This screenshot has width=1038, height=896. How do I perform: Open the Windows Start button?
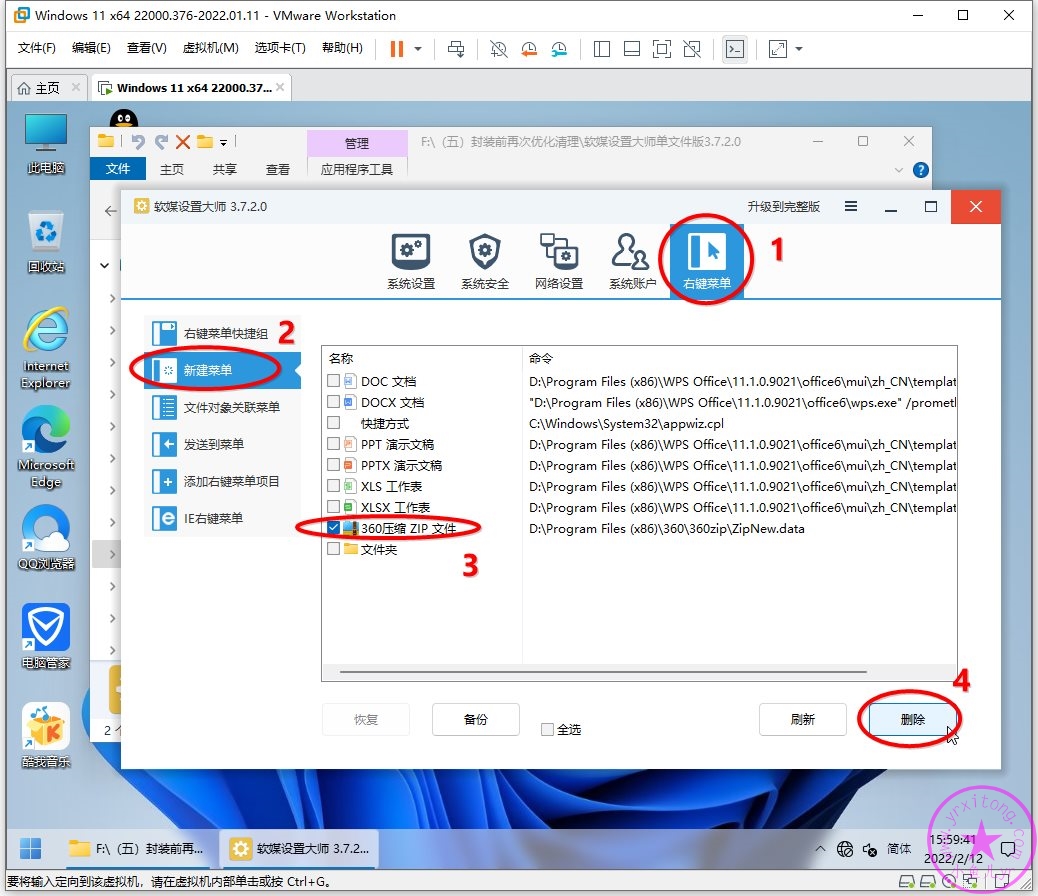[x=30, y=848]
